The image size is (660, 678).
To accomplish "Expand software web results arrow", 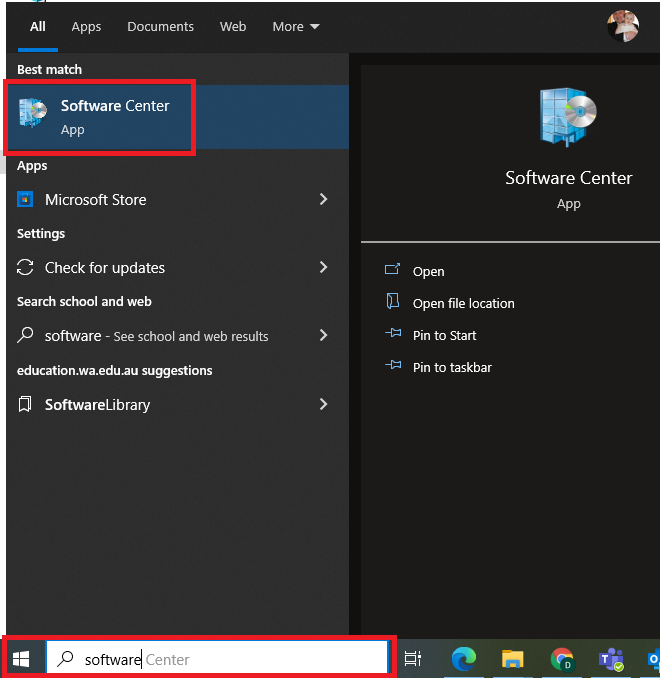I will 323,336.
